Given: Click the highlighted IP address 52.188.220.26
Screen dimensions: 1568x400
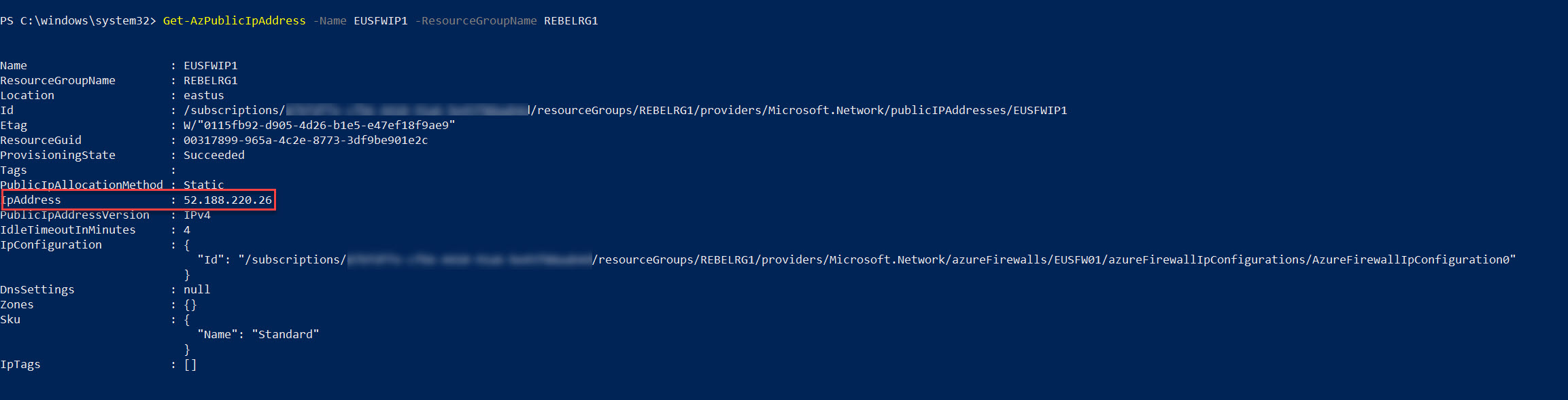Looking at the screenshot, I should point(228,200).
